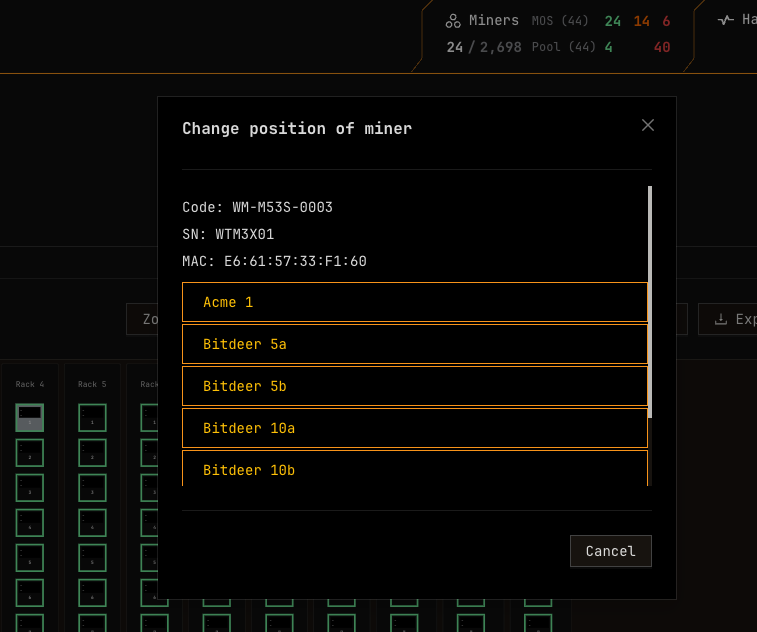Close the Change position of miner dialog

pos(648,125)
